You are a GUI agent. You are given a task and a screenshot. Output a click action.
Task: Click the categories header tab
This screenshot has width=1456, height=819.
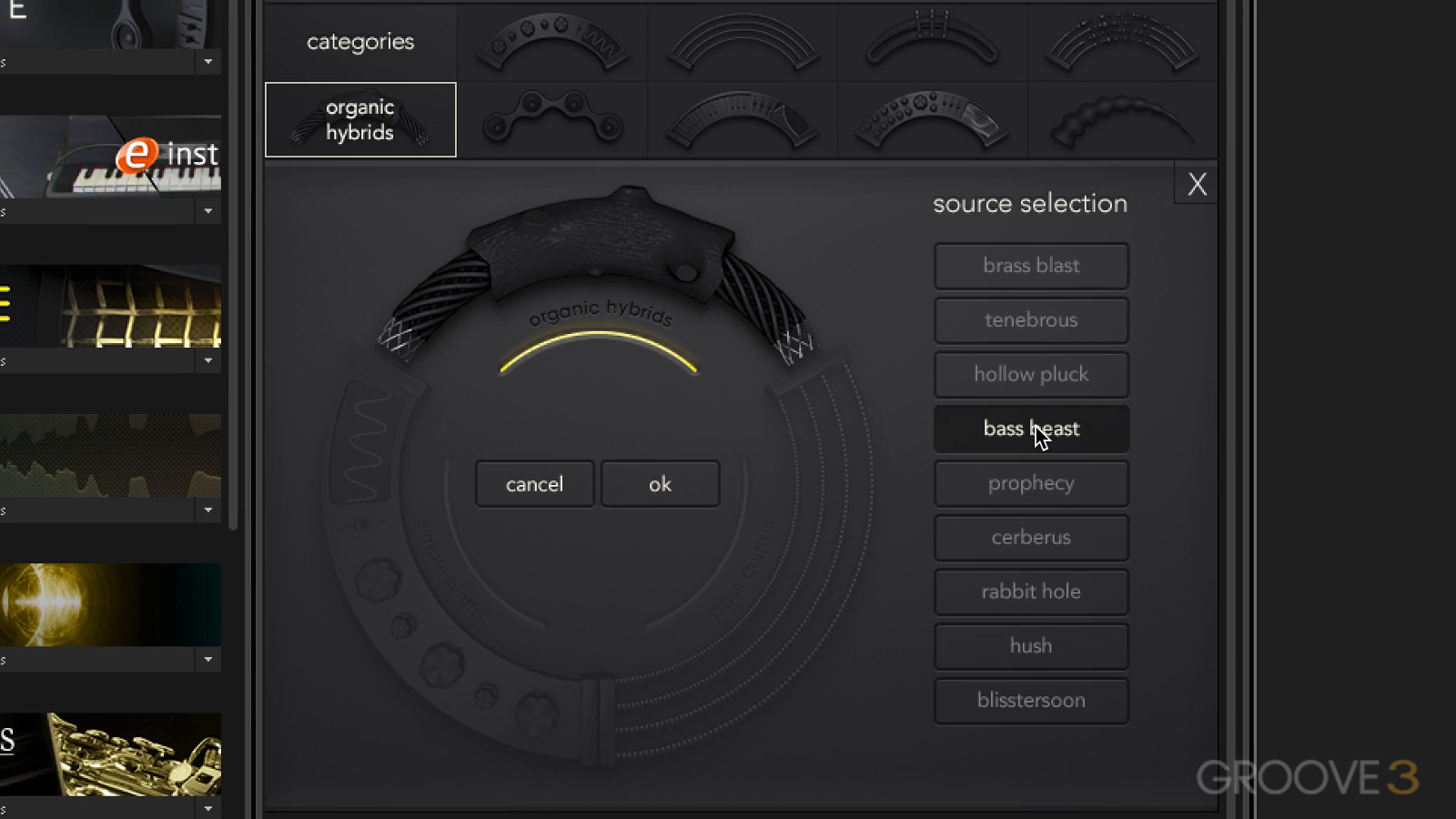click(x=360, y=42)
